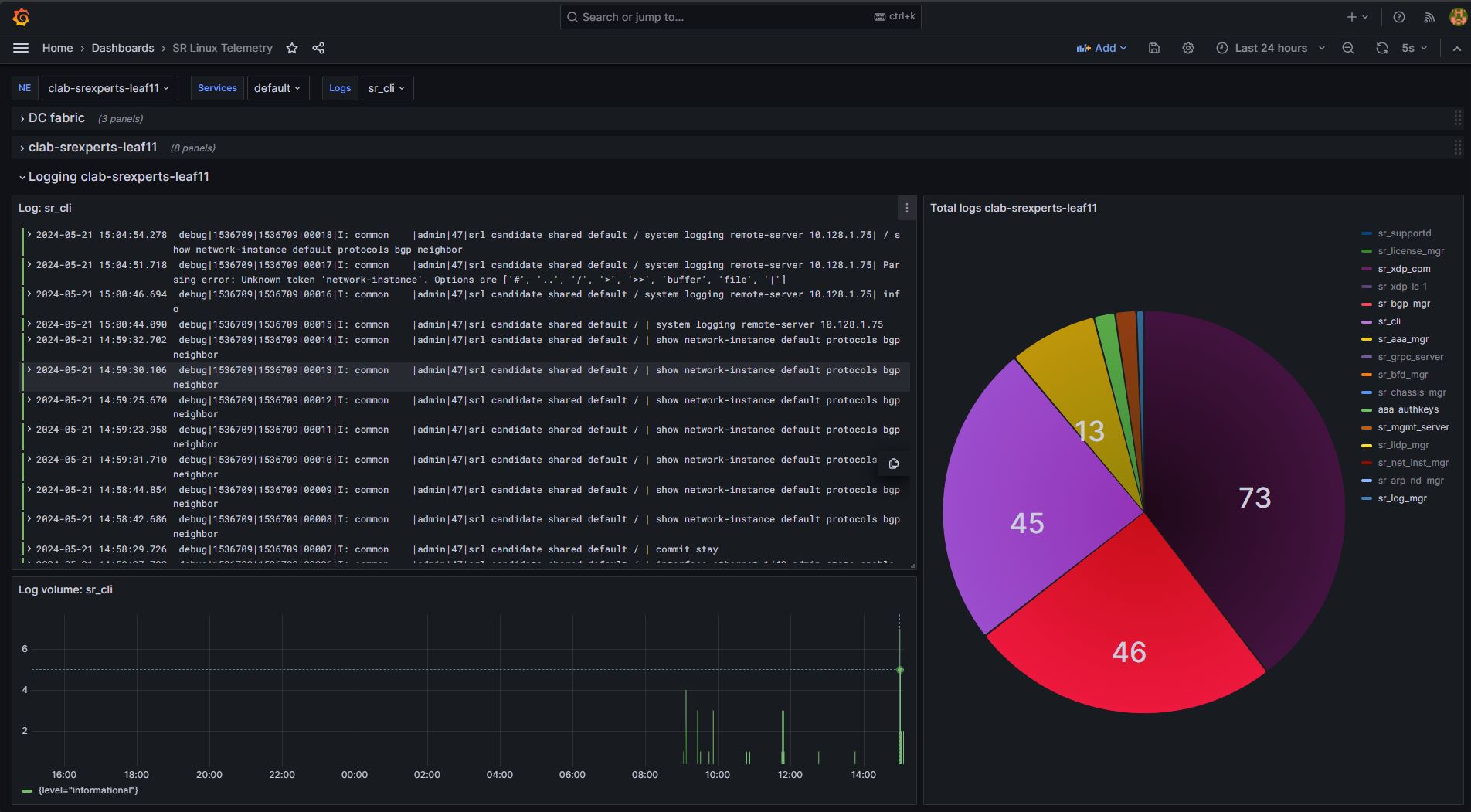
Task: Click the red pie slice labeled 46
Action: click(x=1129, y=652)
